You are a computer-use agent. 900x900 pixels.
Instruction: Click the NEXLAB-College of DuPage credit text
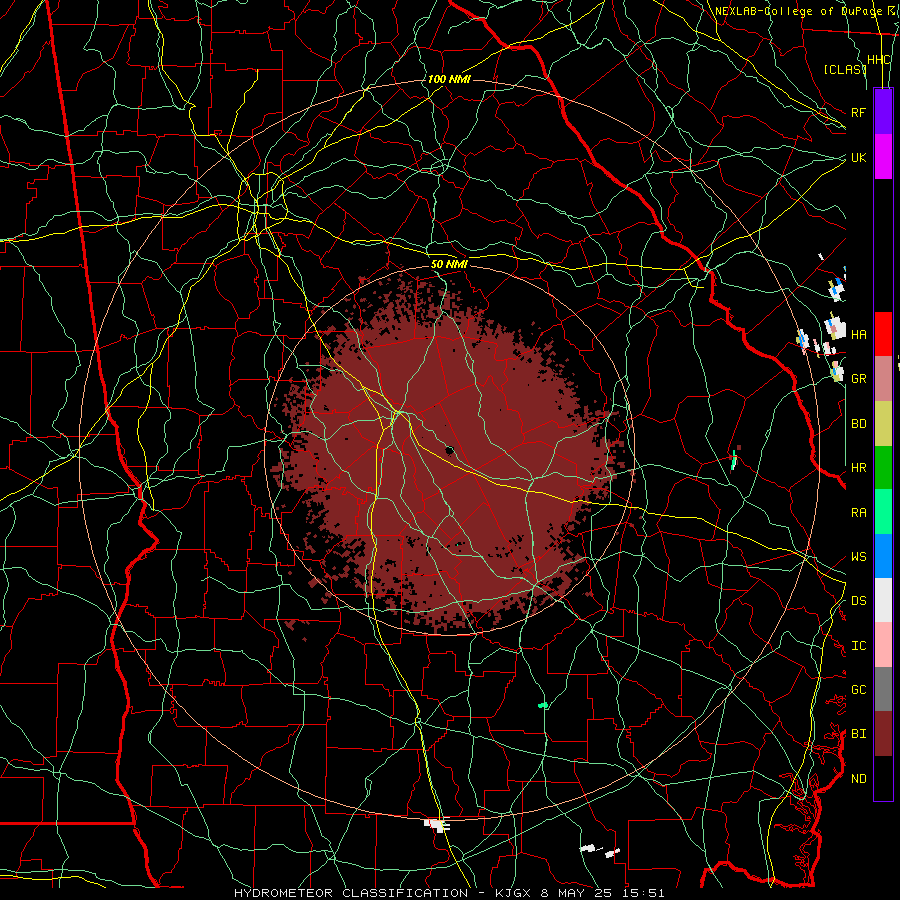click(x=798, y=11)
